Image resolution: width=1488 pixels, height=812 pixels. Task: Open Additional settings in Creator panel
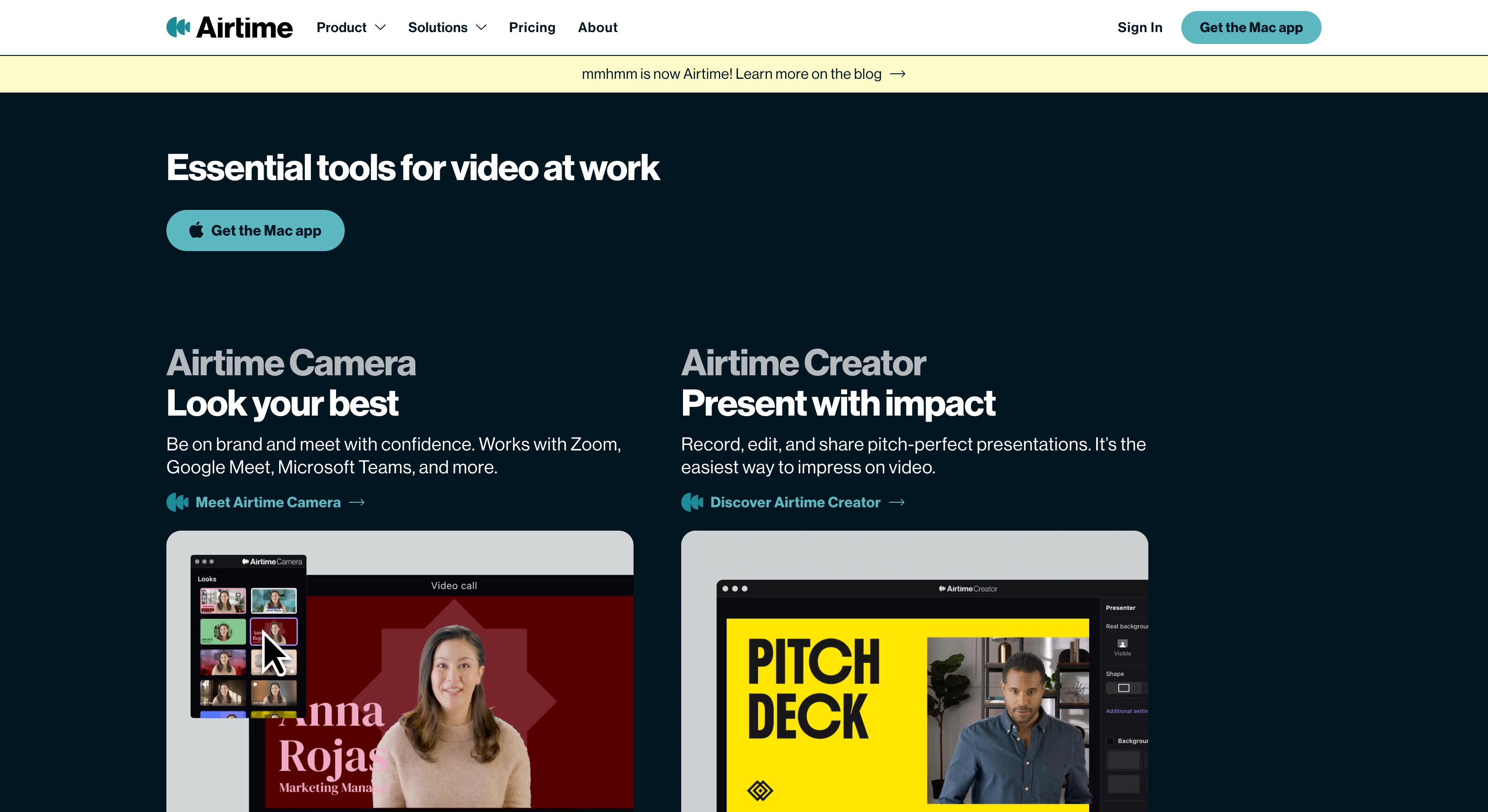click(1126, 711)
